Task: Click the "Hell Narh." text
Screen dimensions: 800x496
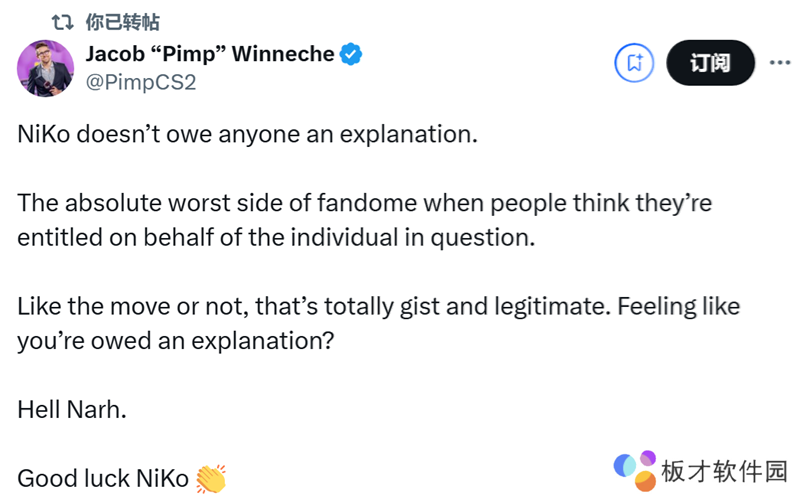Action: (73, 409)
